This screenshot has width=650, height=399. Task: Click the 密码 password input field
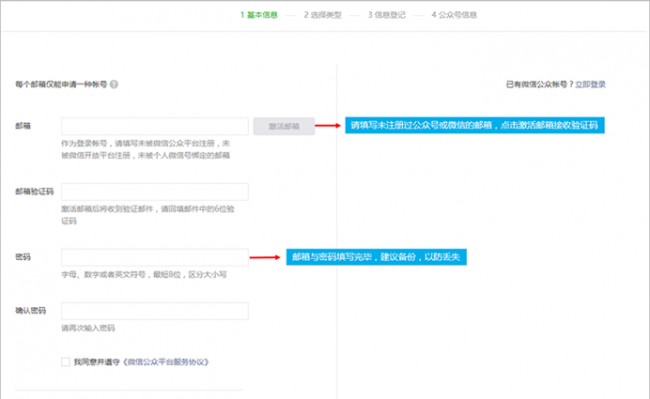[155, 257]
